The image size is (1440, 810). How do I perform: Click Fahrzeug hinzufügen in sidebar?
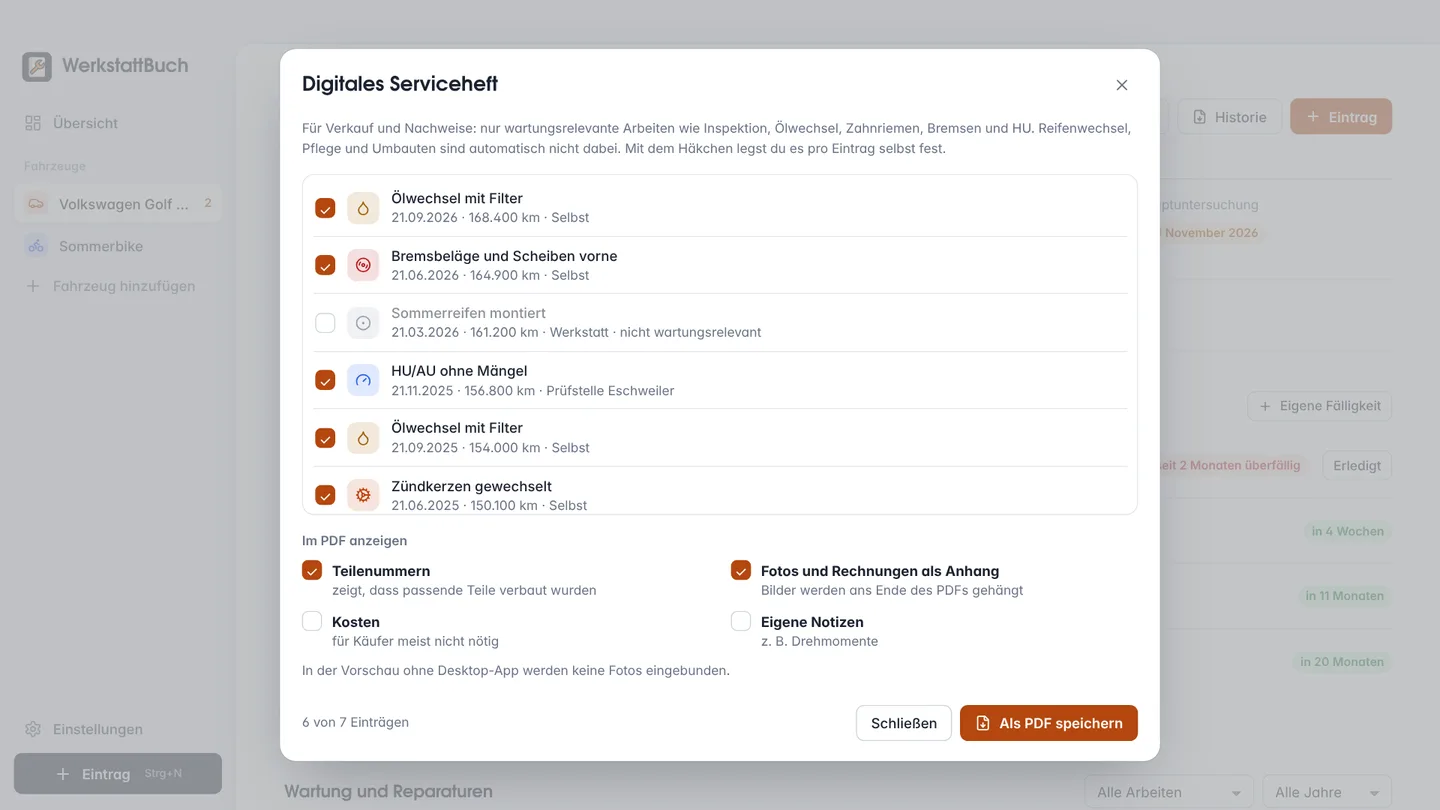118,286
